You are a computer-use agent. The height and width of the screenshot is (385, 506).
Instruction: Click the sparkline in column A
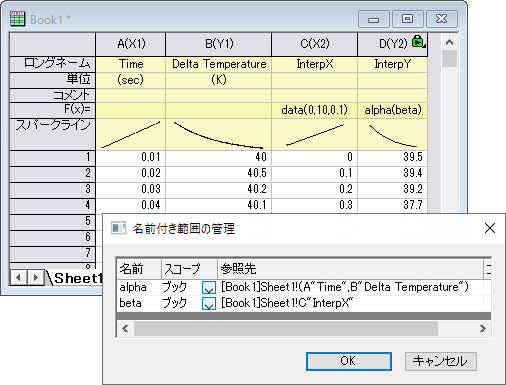pos(131,134)
